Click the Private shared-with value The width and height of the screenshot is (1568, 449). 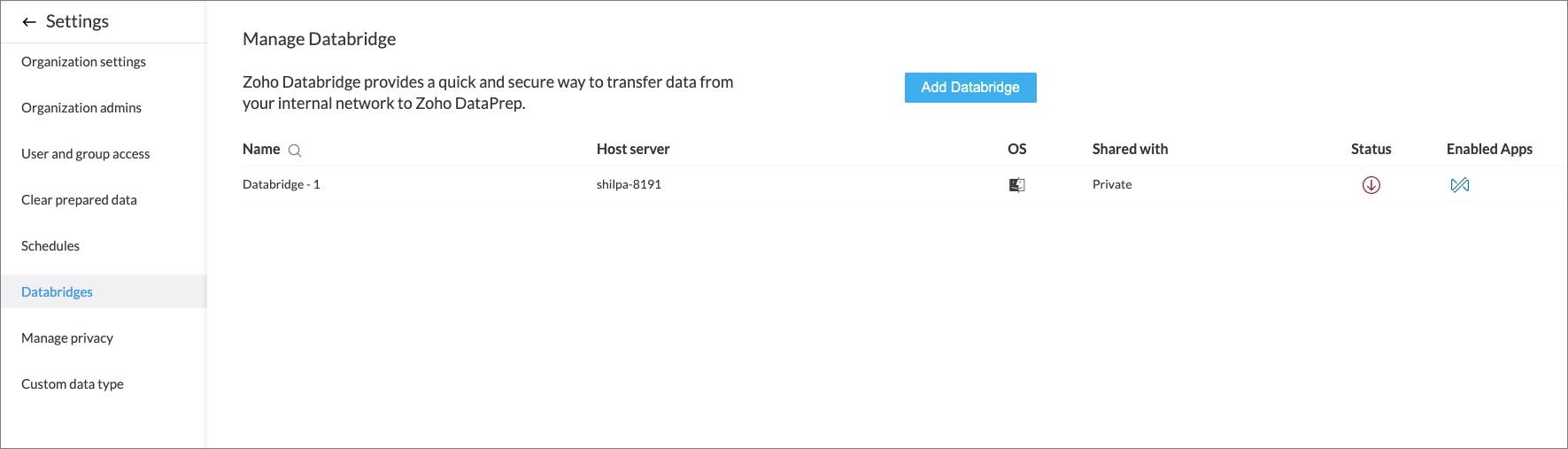(1112, 184)
